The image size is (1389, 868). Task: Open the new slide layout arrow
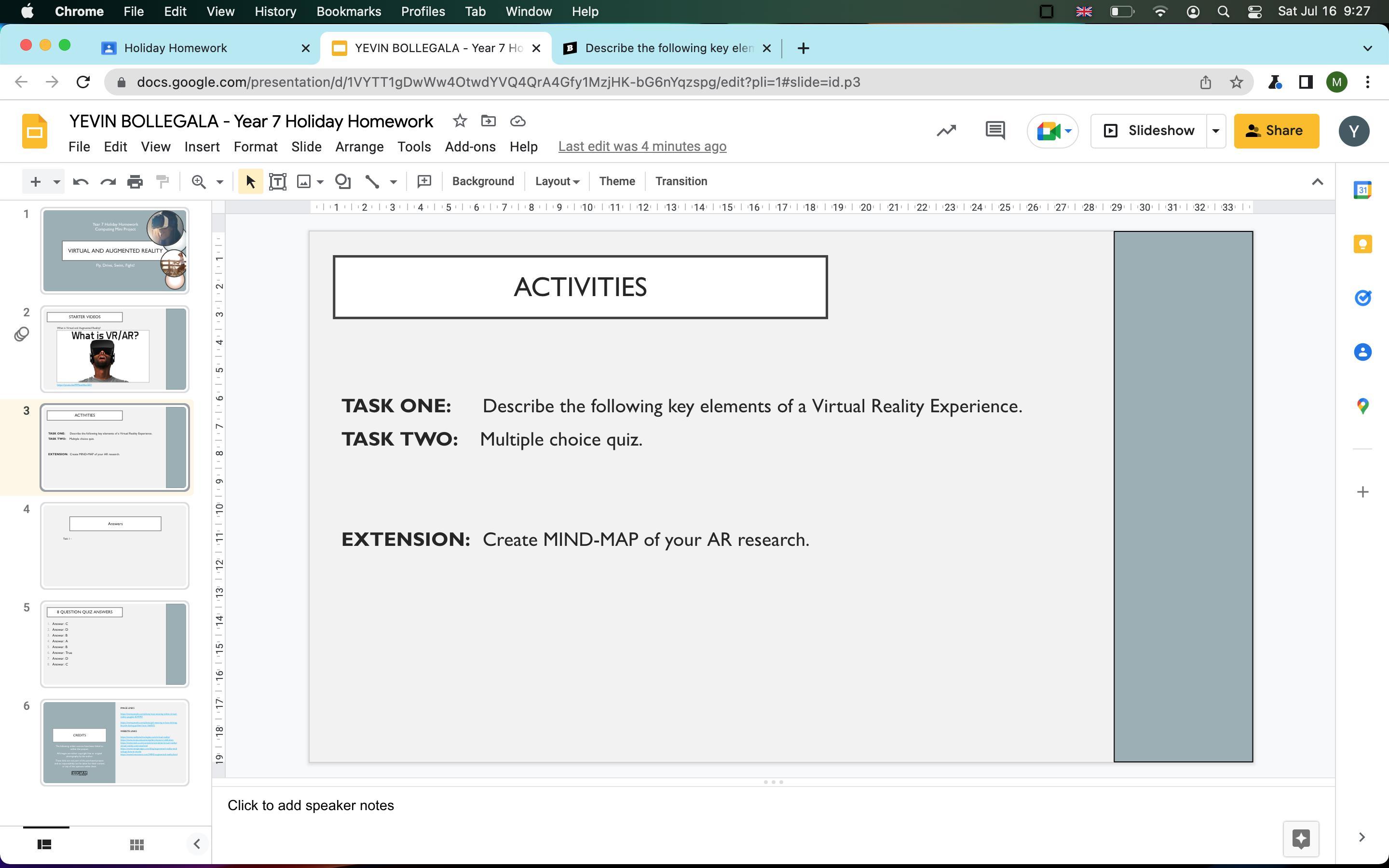56,182
